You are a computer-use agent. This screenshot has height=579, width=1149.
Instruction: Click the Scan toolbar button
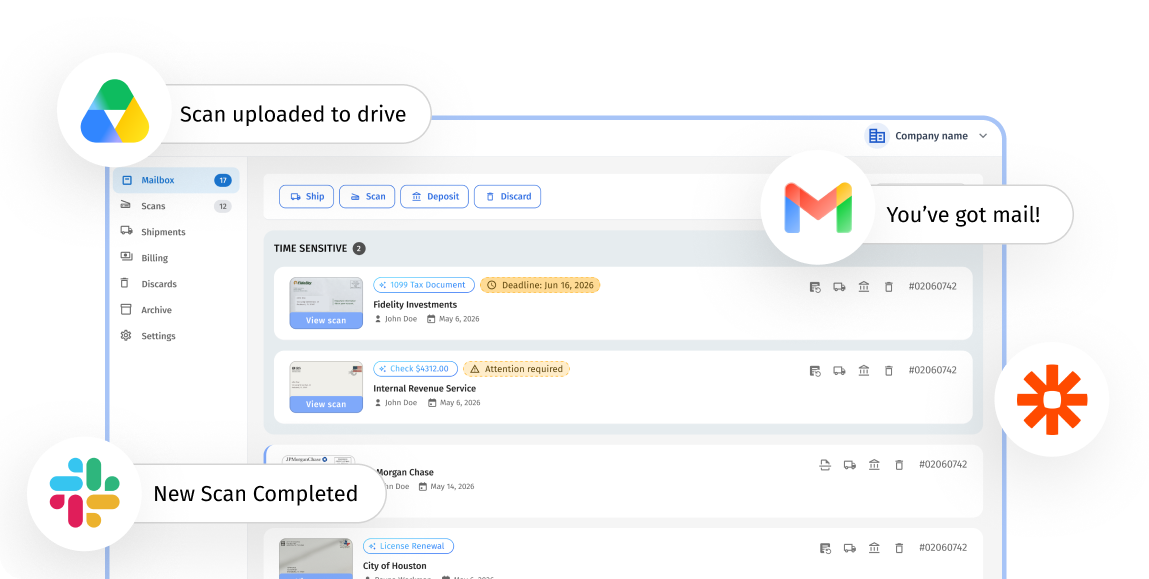(x=367, y=196)
